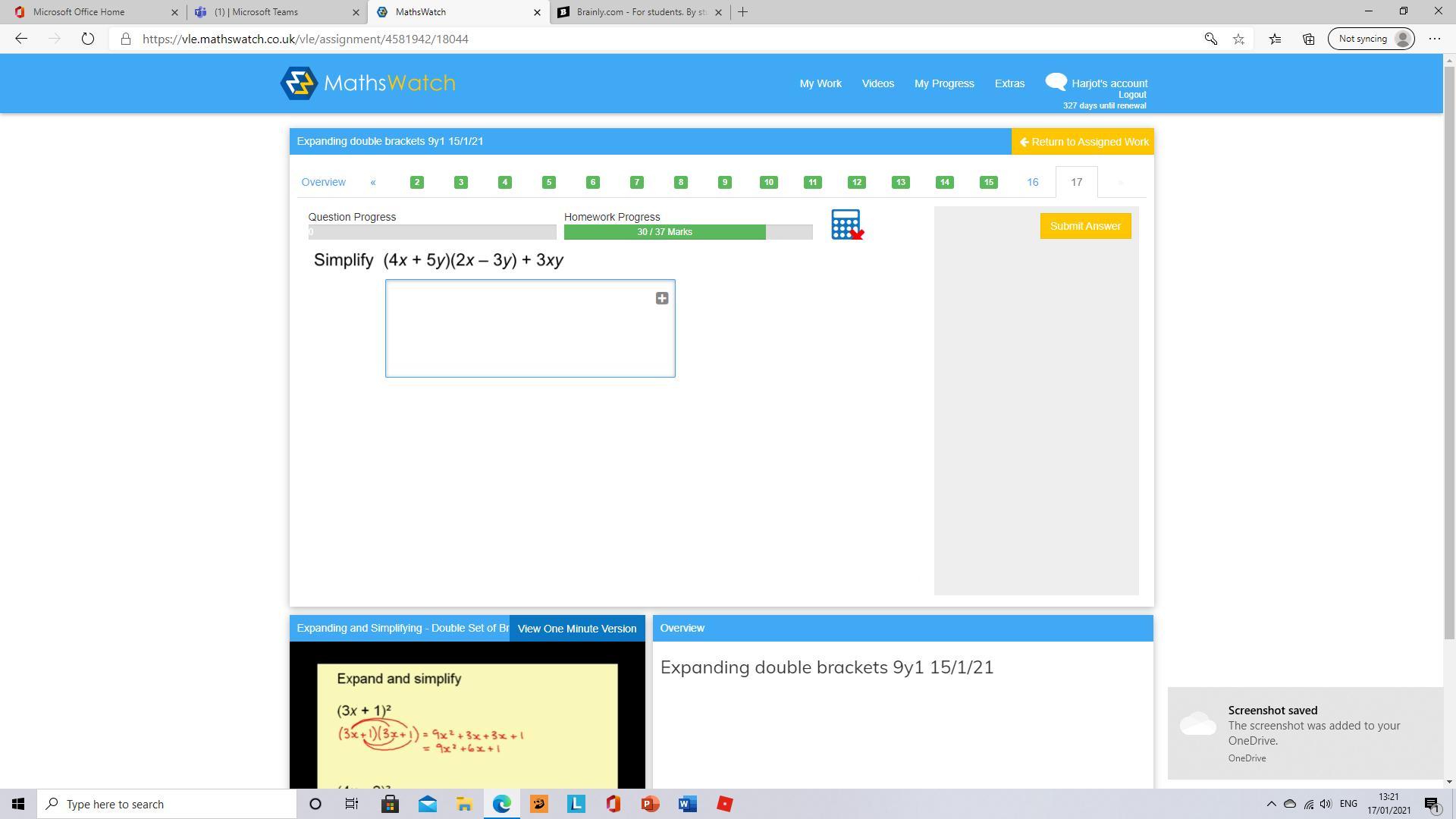Screen dimensions: 1456x819
Task: Open PowerPoint from the taskbar
Action: click(650, 804)
